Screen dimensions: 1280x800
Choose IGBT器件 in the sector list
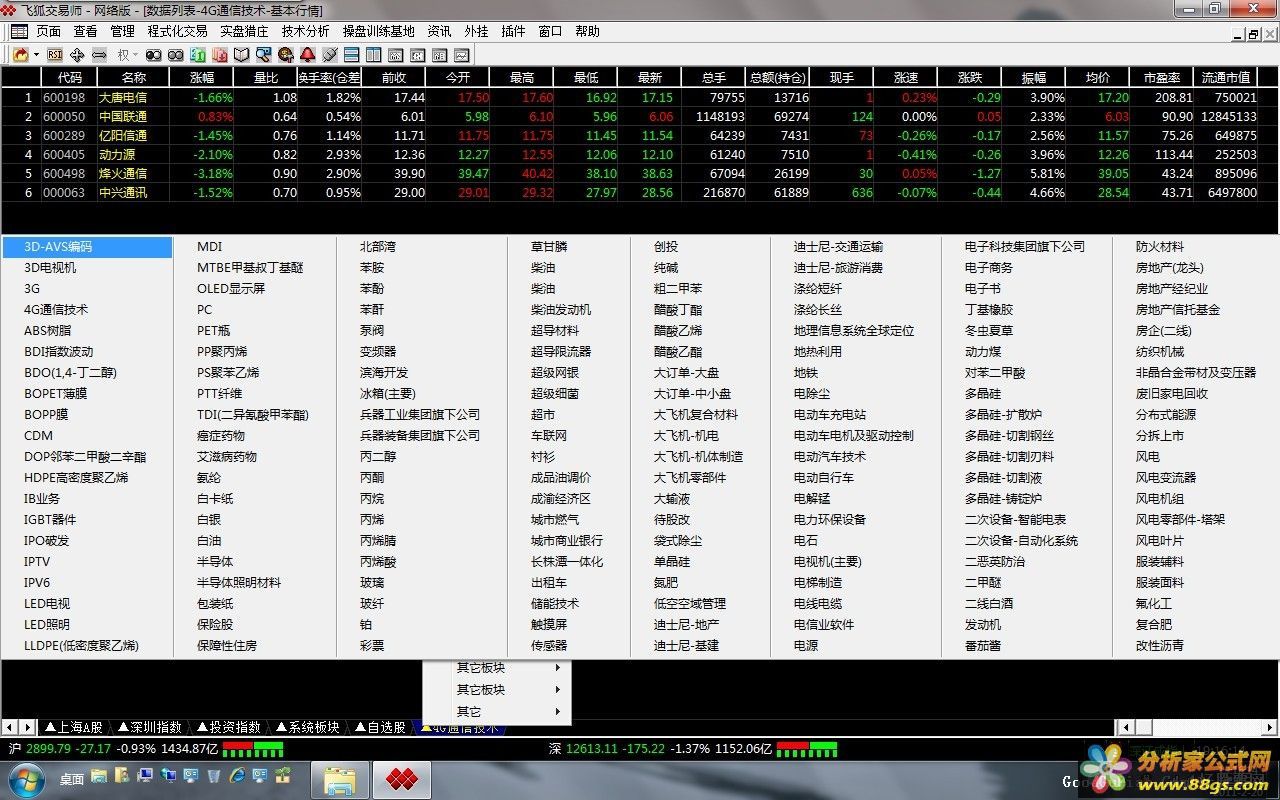pyautogui.click(x=50, y=519)
